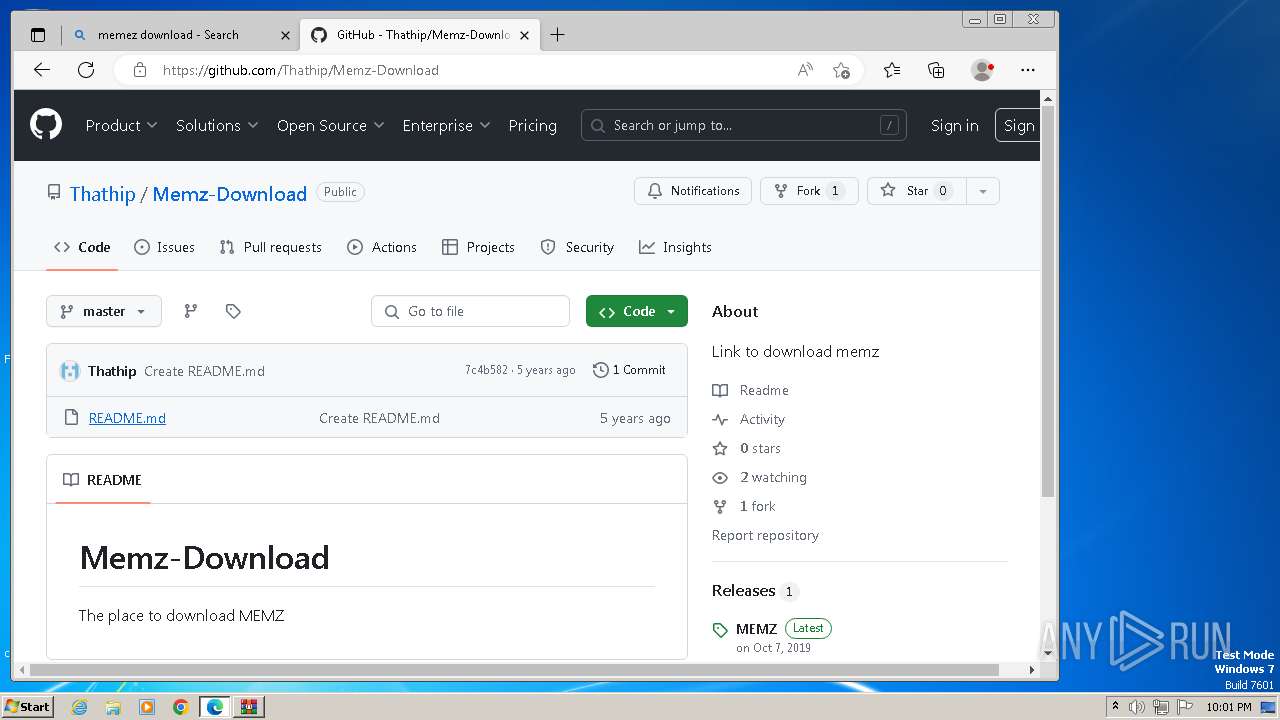Screen dimensions: 1280x720
Task: Open commit 7c4b582
Action: pos(486,370)
